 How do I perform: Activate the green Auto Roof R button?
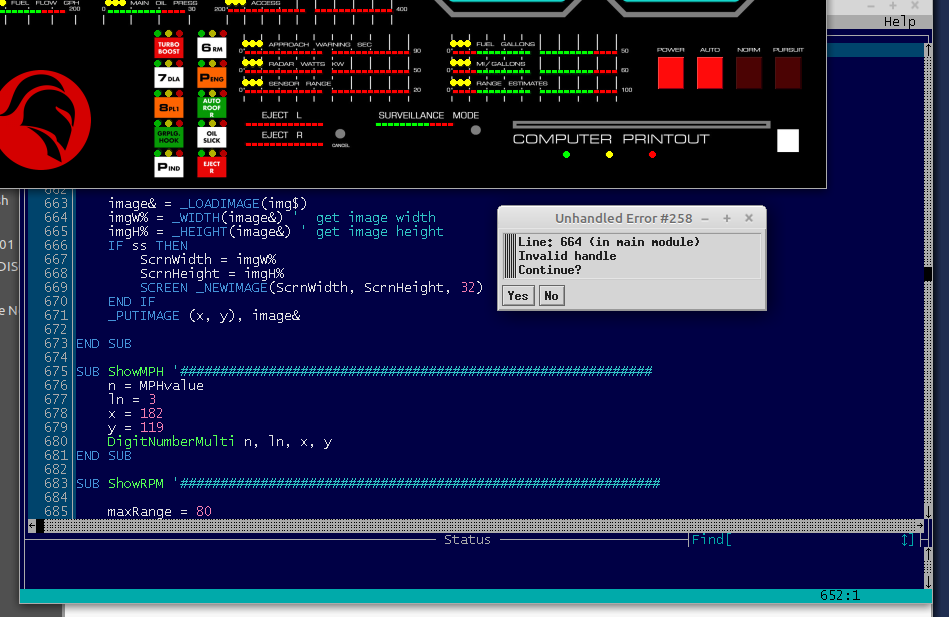pyautogui.click(x=211, y=106)
